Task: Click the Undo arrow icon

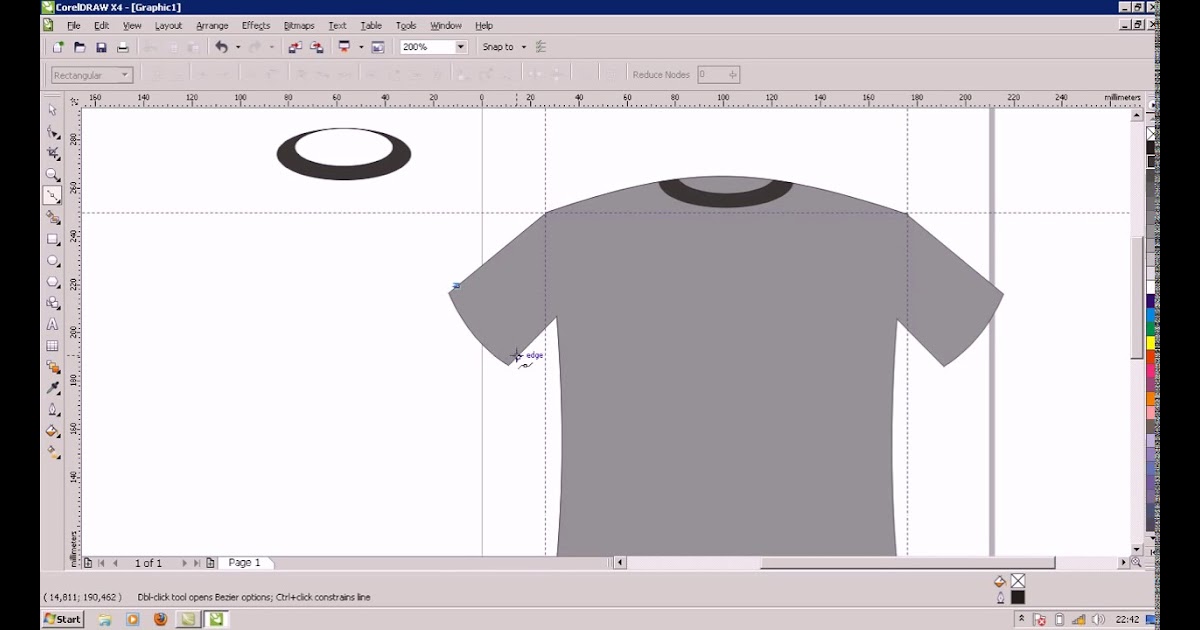Action: pyautogui.click(x=222, y=47)
